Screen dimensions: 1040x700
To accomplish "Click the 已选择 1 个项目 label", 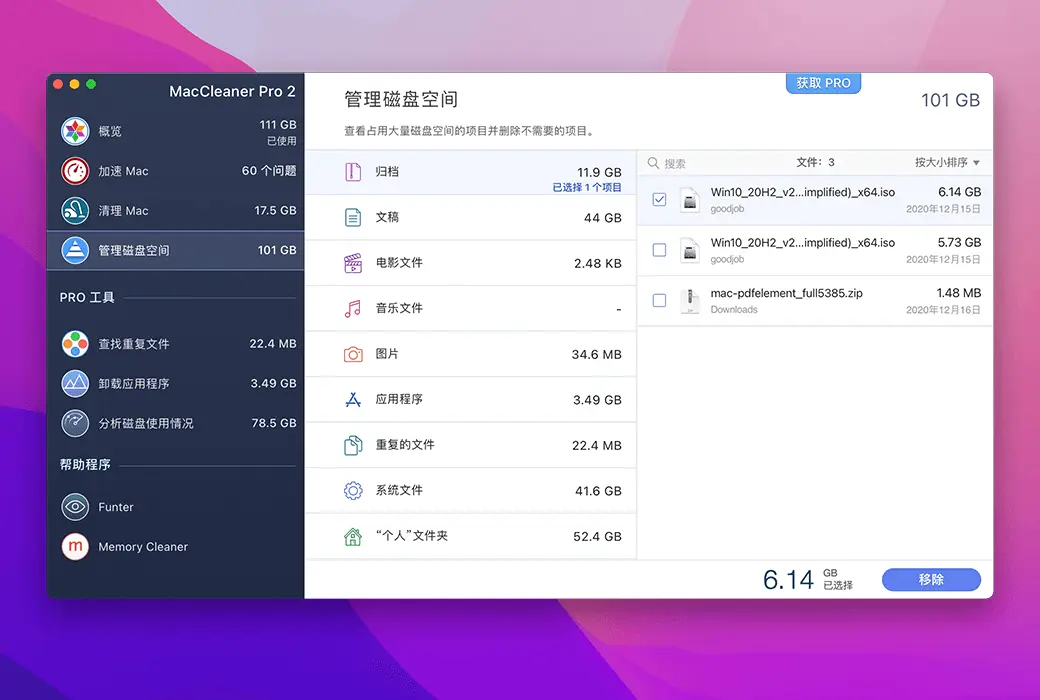I will click(587, 187).
